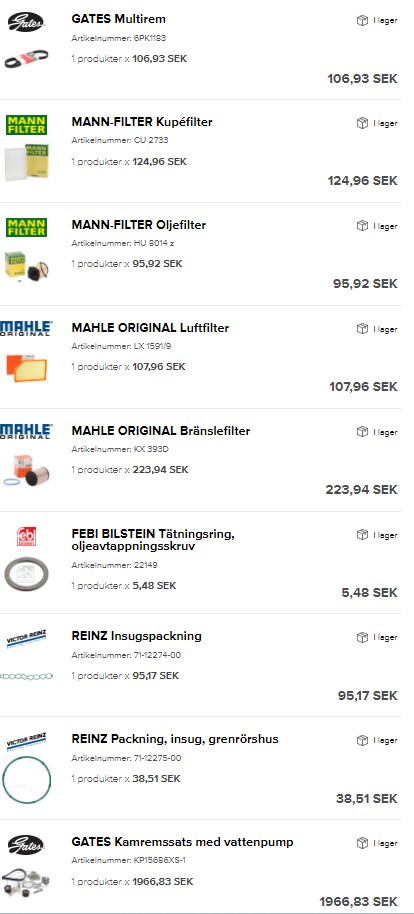View the Kamremssats timing belt kit thumbnail
The height and width of the screenshot is (914, 414).
(x=26, y=881)
